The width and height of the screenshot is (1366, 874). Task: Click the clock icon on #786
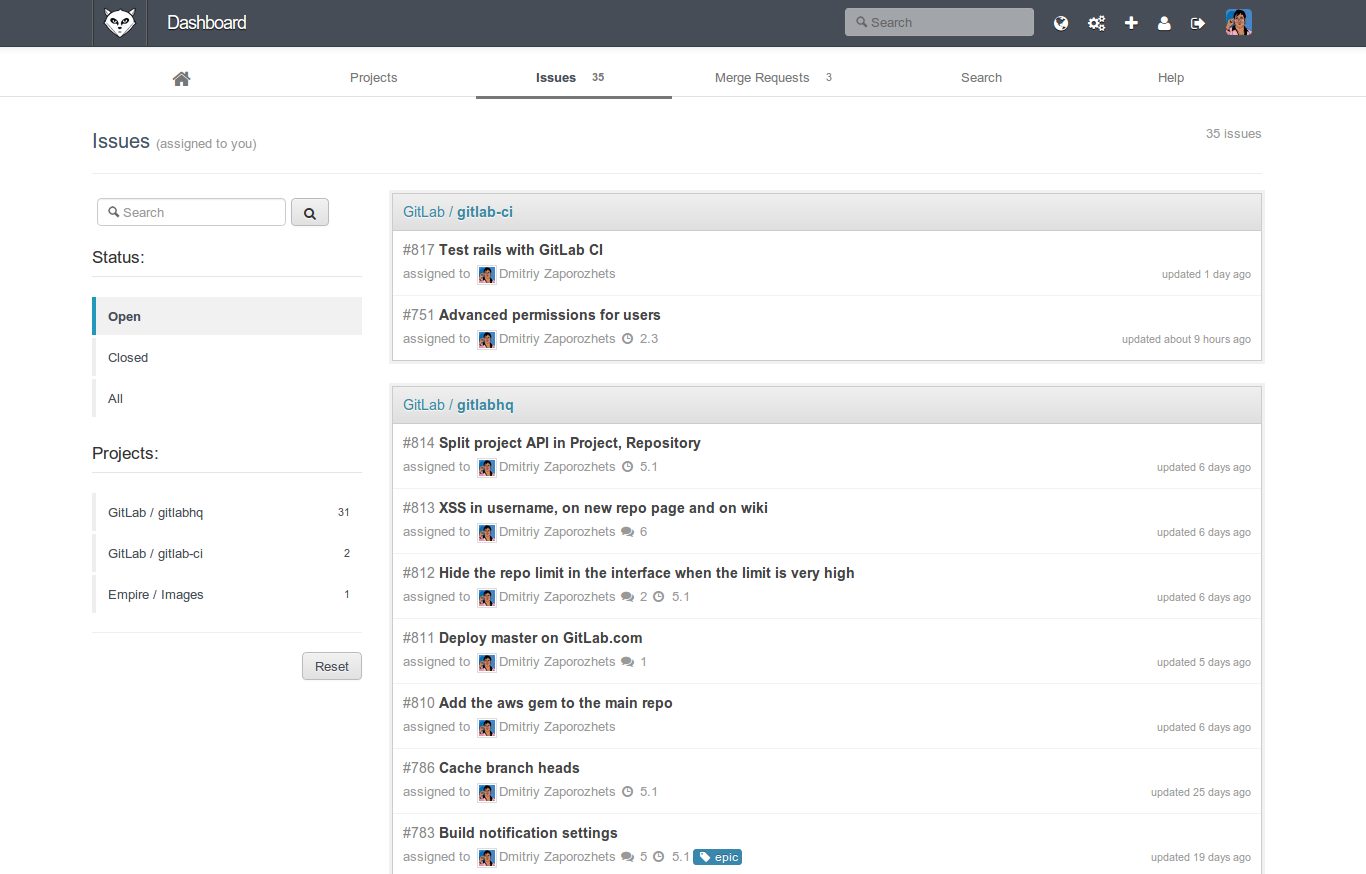[628, 792]
